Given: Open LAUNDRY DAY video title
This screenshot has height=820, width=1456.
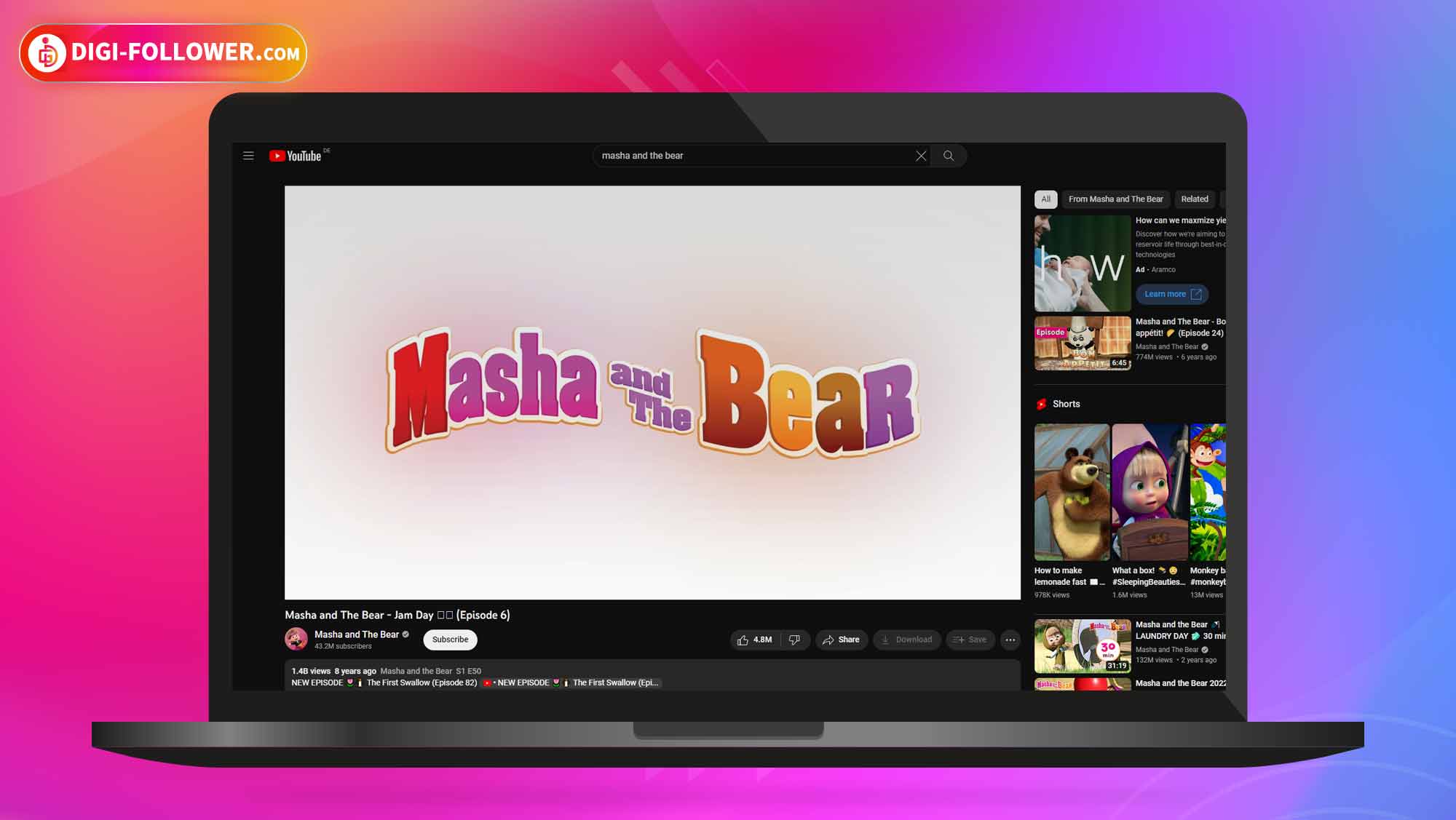Looking at the screenshot, I should pos(1180,630).
